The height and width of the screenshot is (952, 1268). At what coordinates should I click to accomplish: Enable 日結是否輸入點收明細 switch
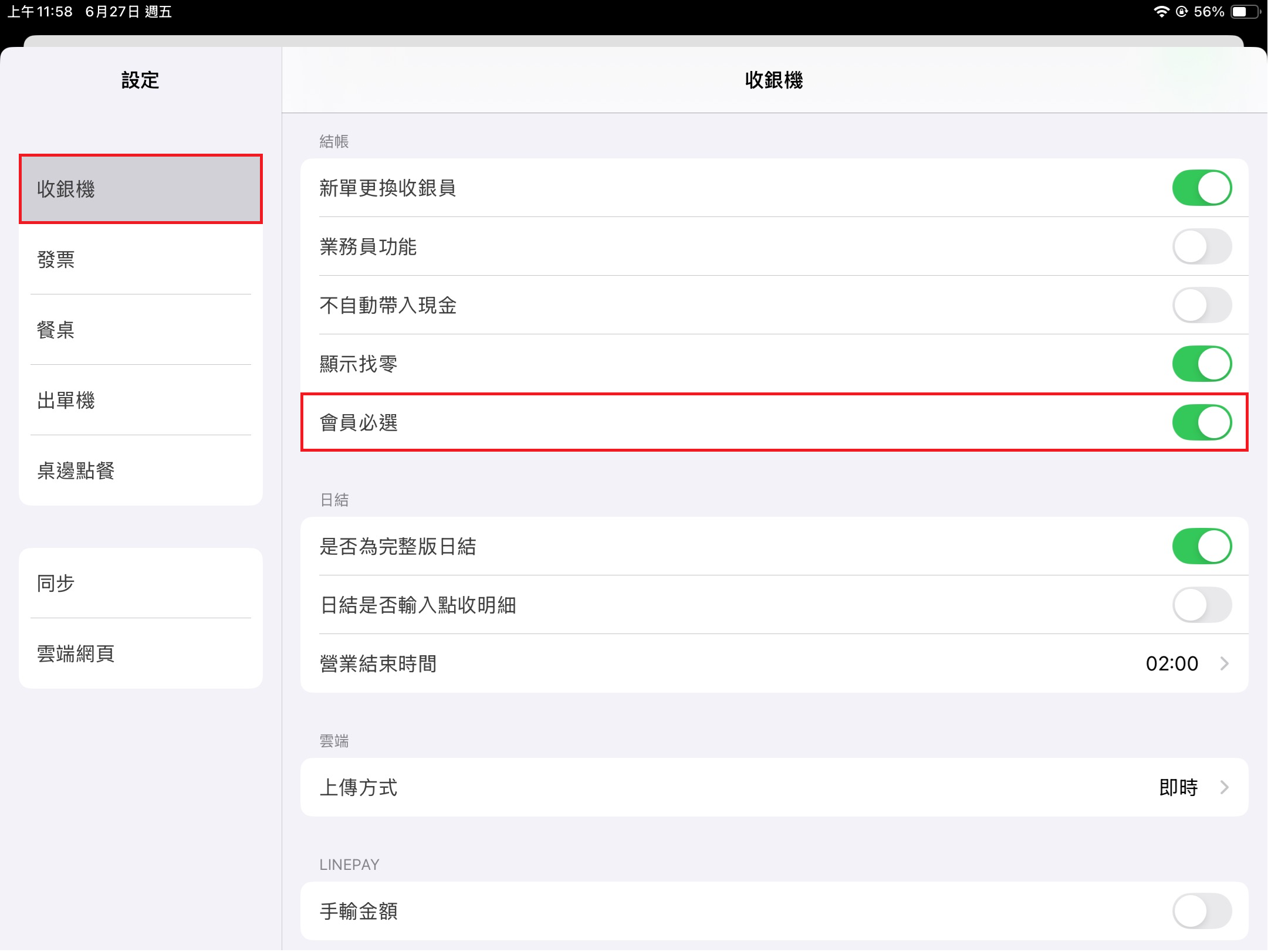pos(1201,605)
